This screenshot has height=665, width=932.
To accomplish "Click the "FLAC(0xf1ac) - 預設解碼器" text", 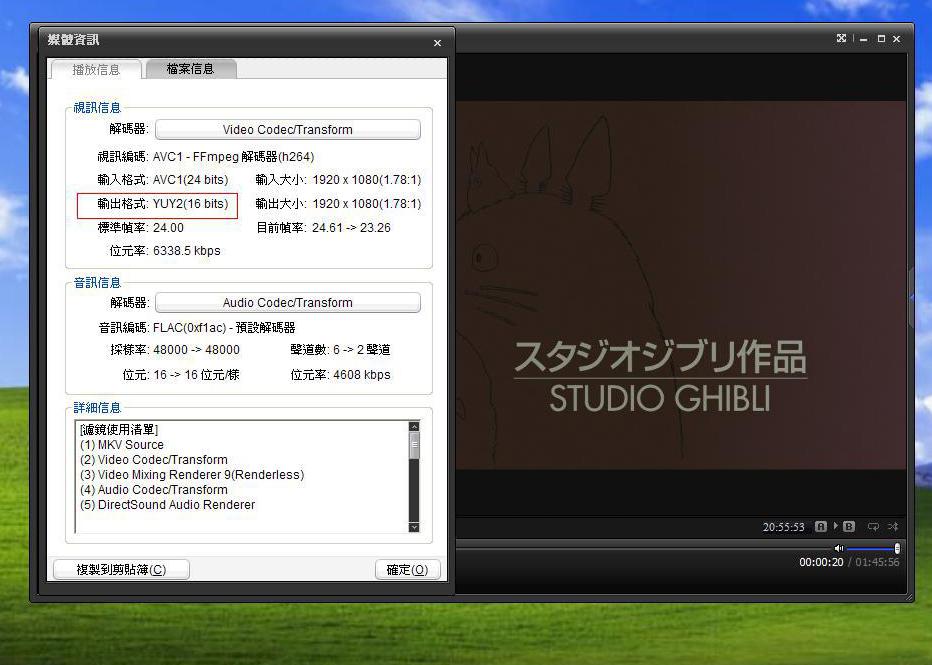I will [224, 327].
